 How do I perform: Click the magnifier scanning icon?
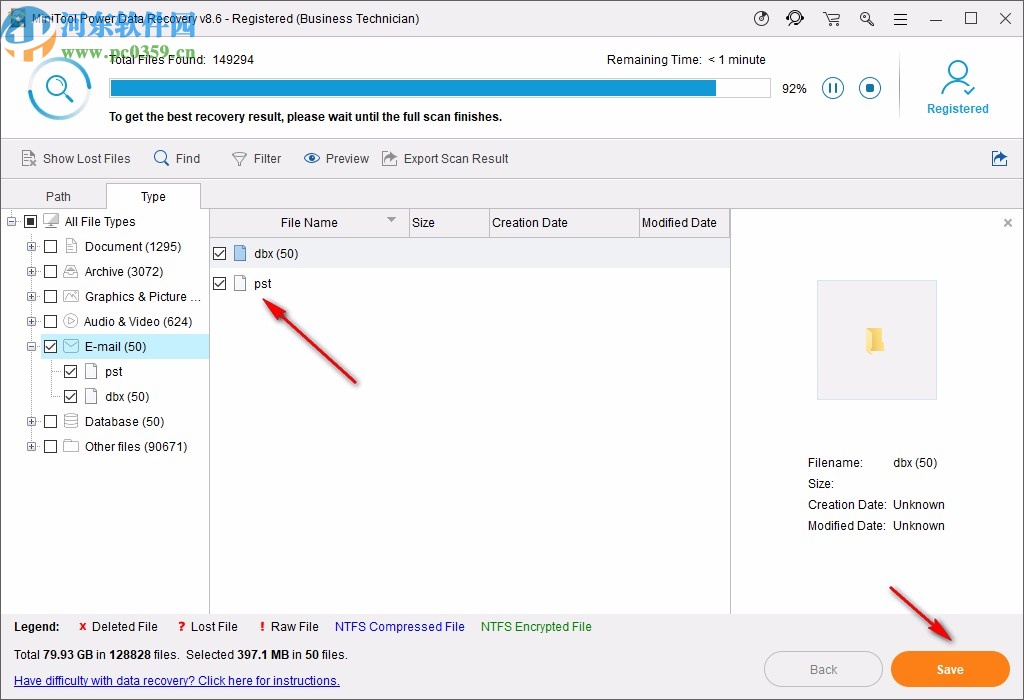(59, 88)
